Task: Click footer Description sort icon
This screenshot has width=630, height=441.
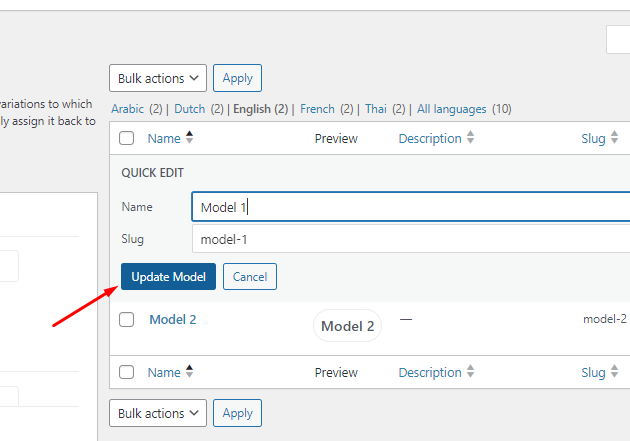Action: [471, 372]
